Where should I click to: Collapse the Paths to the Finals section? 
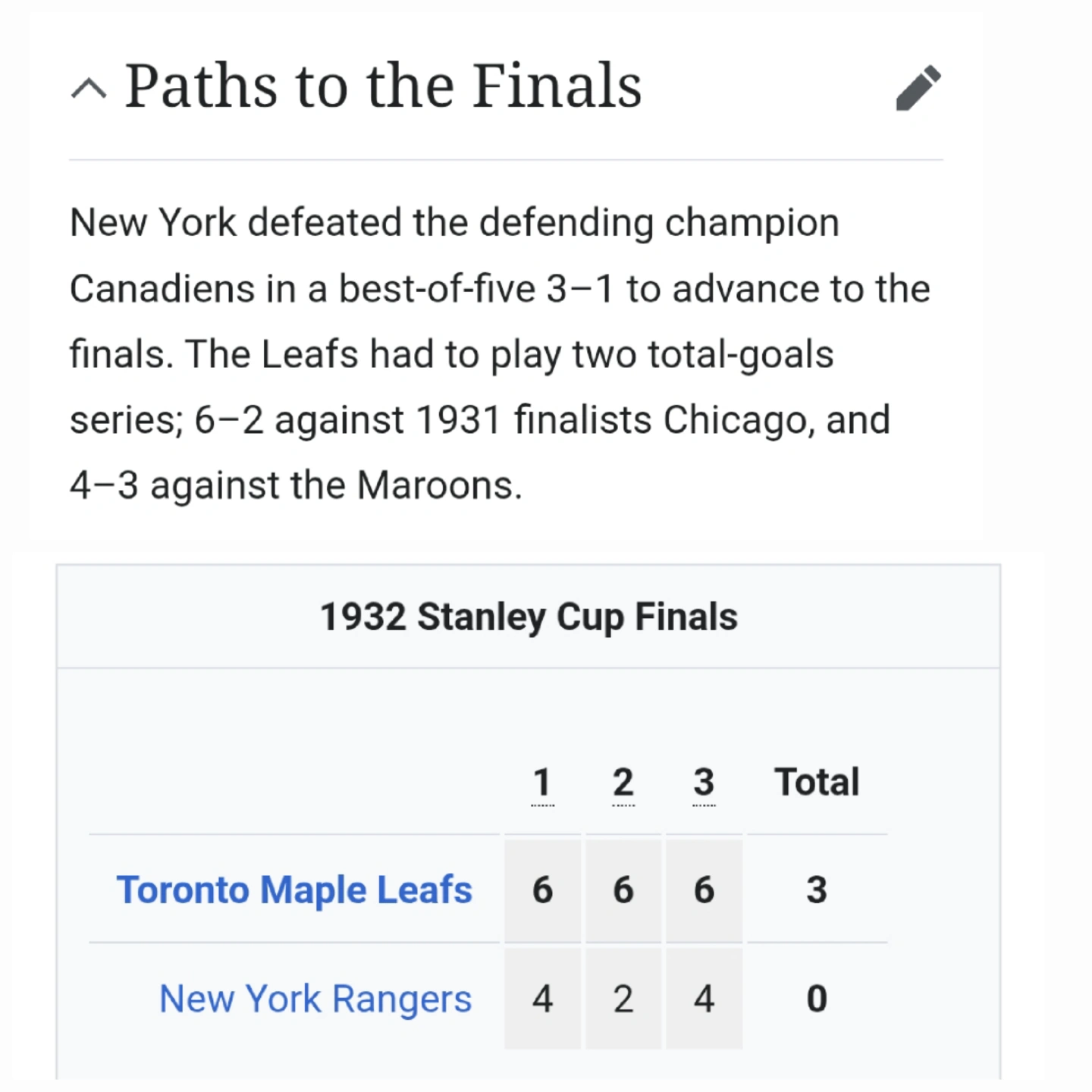tap(89, 89)
